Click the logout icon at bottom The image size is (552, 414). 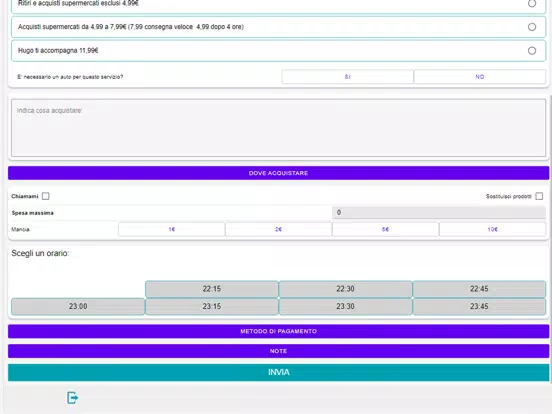pos(73,398)
